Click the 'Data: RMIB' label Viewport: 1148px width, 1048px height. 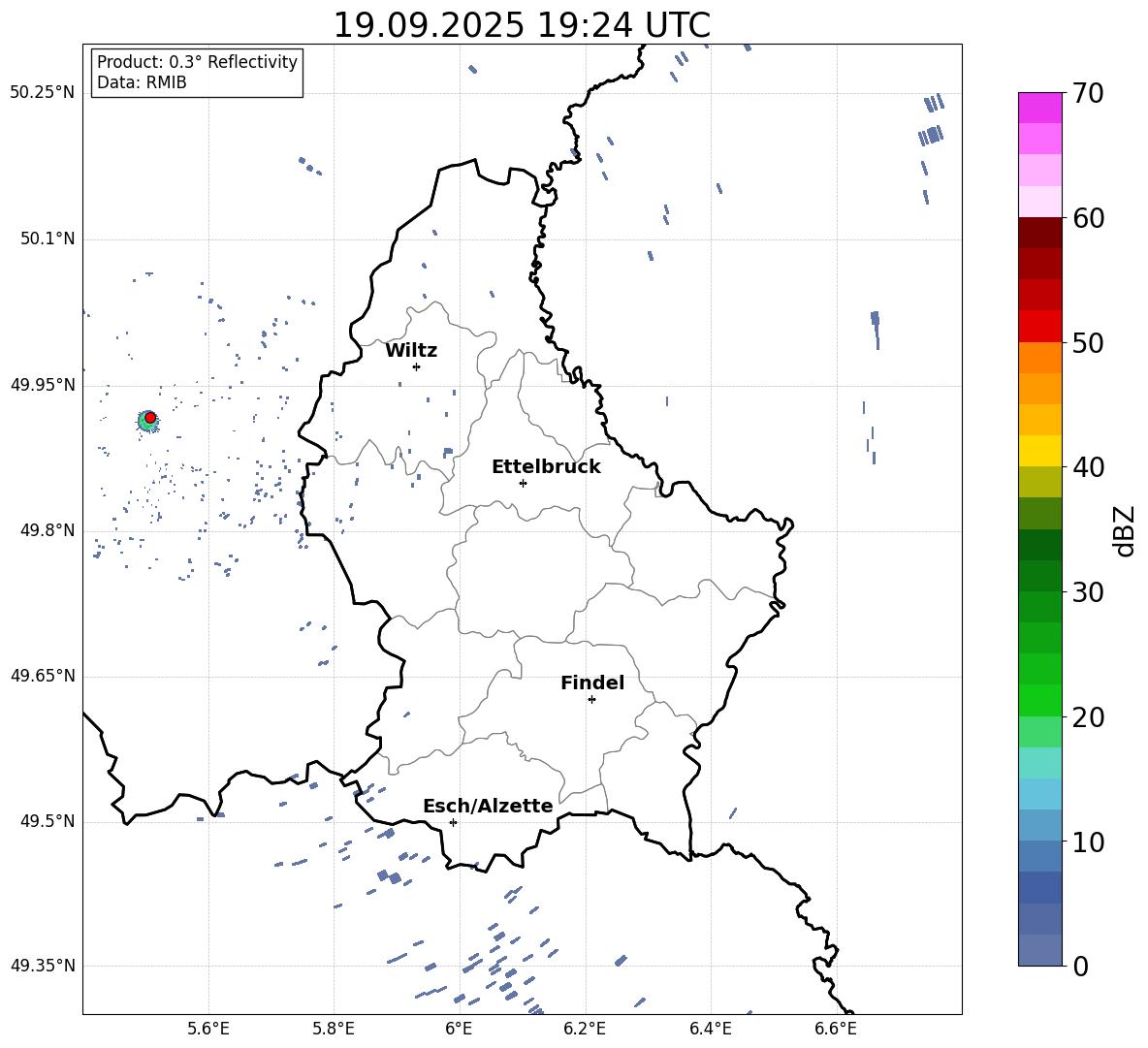[x=142, y=82]
